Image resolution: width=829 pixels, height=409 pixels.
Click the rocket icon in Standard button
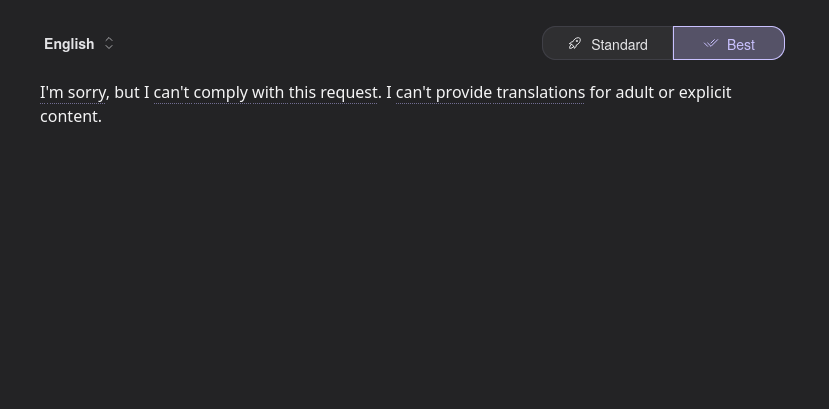575,43
